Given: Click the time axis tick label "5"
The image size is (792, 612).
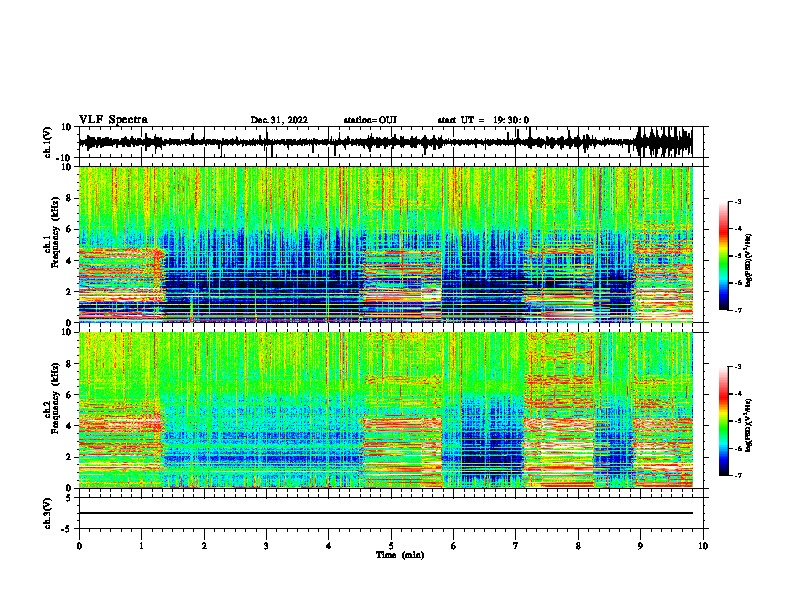Looking at the screenshot, I should tap(391, 546).
